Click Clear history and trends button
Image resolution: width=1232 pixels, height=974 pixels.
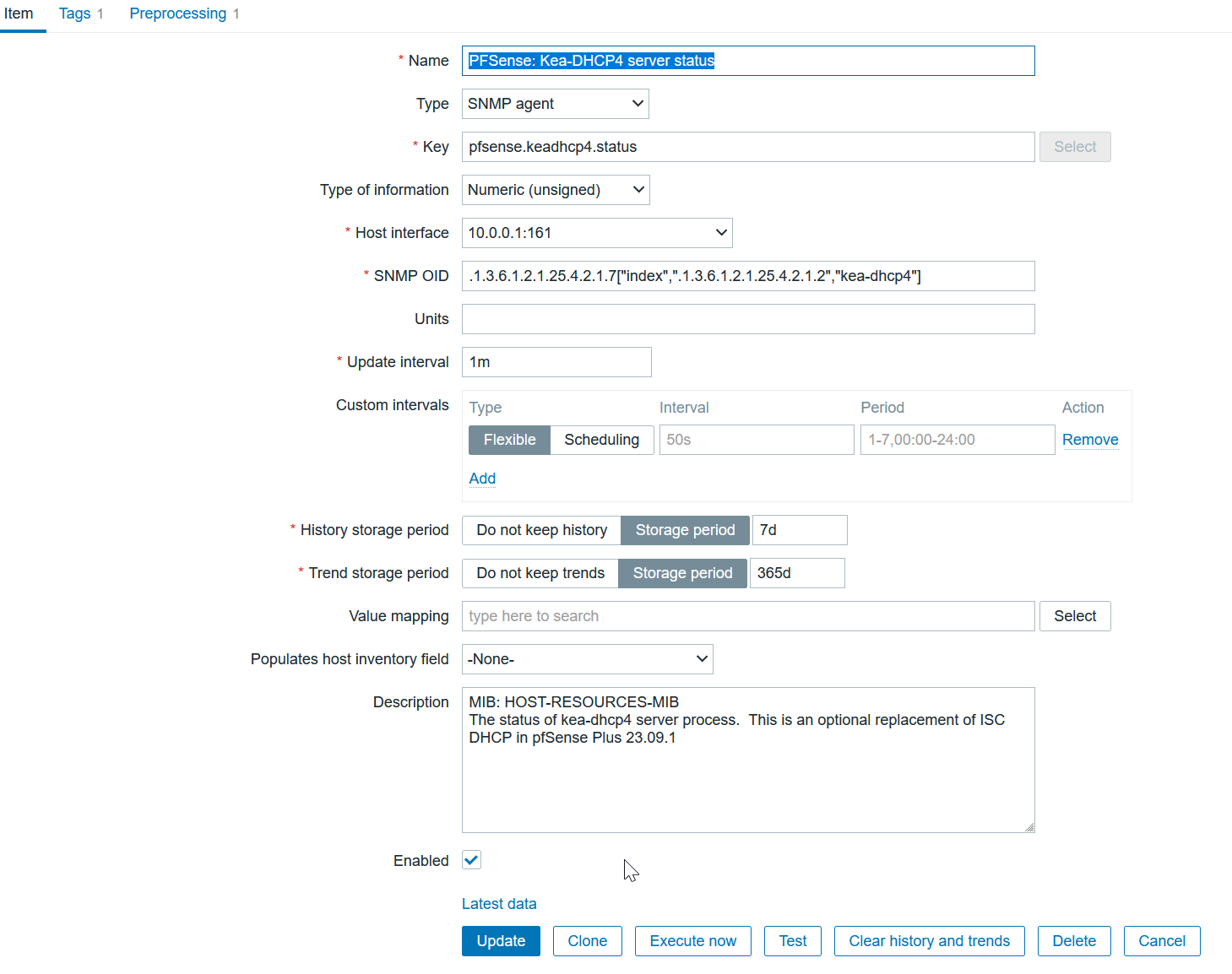click(x=929, y=941)
